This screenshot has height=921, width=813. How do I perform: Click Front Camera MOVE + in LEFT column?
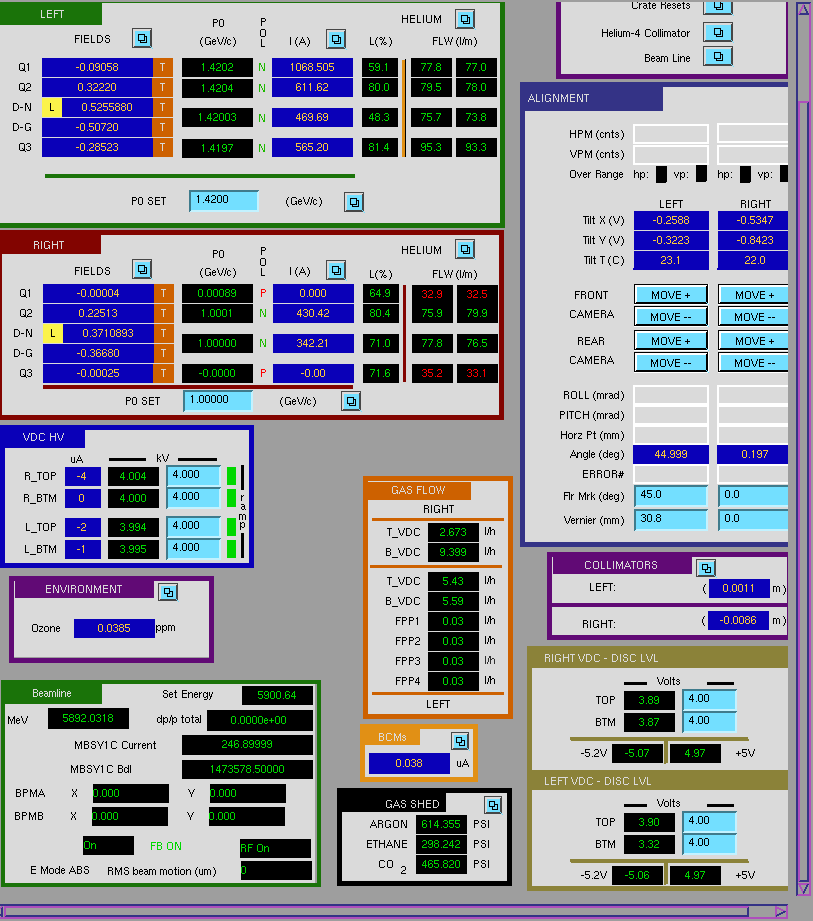pyautogui.click(x=671, y=295)
